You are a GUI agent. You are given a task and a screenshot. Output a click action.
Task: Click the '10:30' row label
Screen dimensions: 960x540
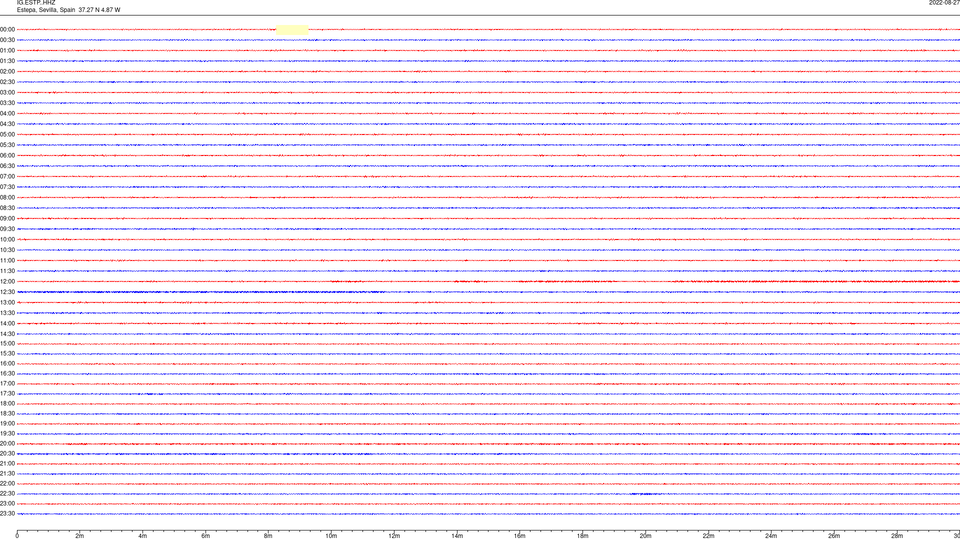(x=7, y=250)
